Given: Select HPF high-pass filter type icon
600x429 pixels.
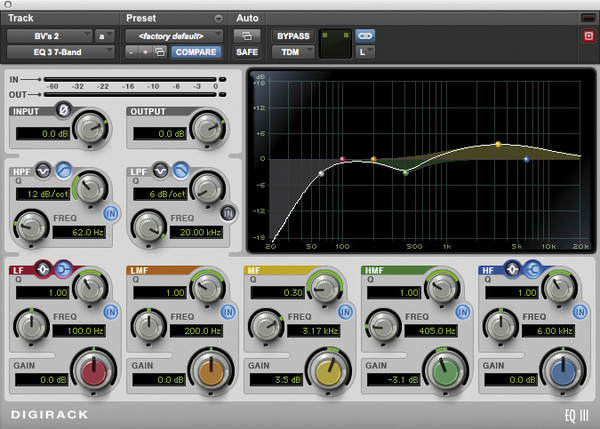Looking at the screenshot, I should [64, 171].
